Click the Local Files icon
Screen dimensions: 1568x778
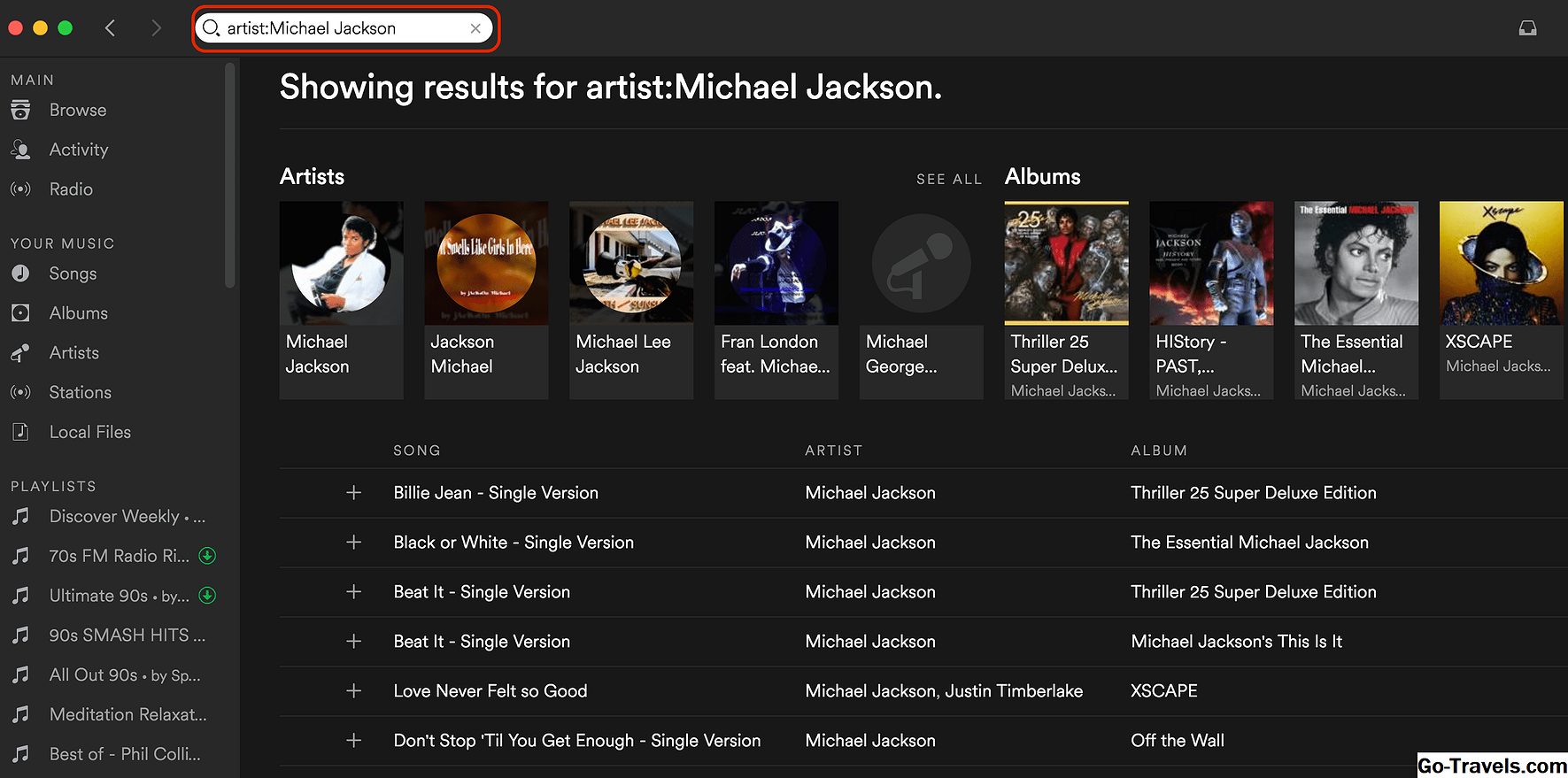pos(20,432)
